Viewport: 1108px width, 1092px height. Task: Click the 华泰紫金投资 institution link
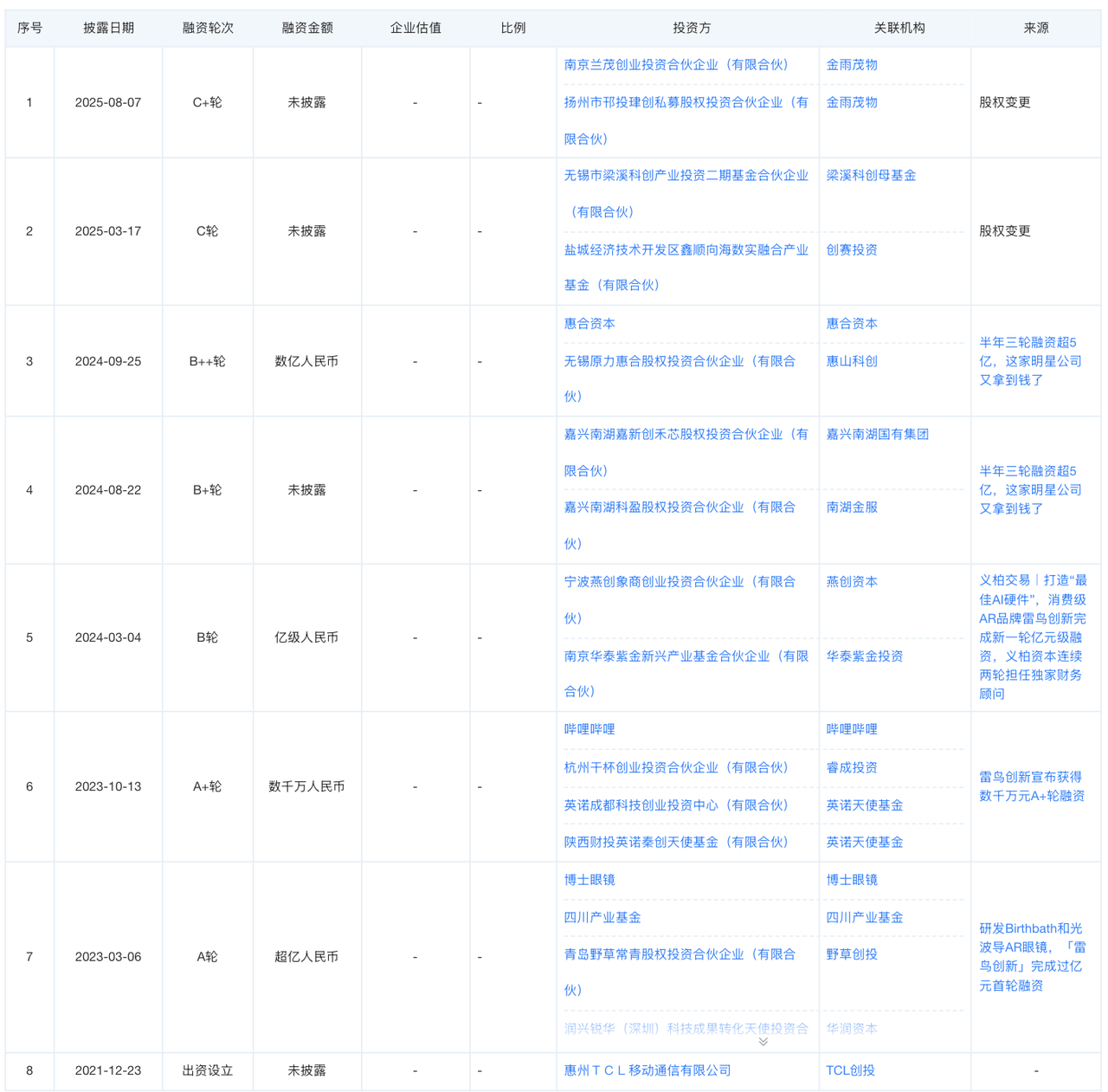pyautogui.click(x=864, y=656)
